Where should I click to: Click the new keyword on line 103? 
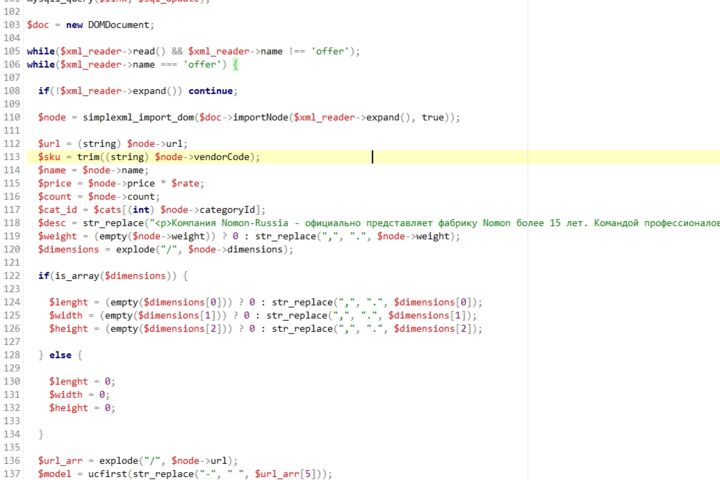click(74, 25)
